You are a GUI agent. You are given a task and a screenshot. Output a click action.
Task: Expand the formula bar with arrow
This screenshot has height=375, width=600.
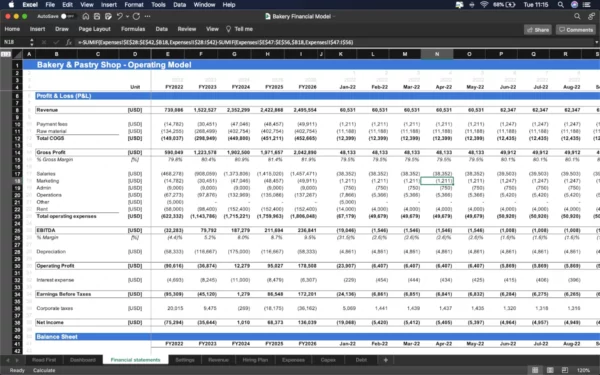tap(597, 42)
